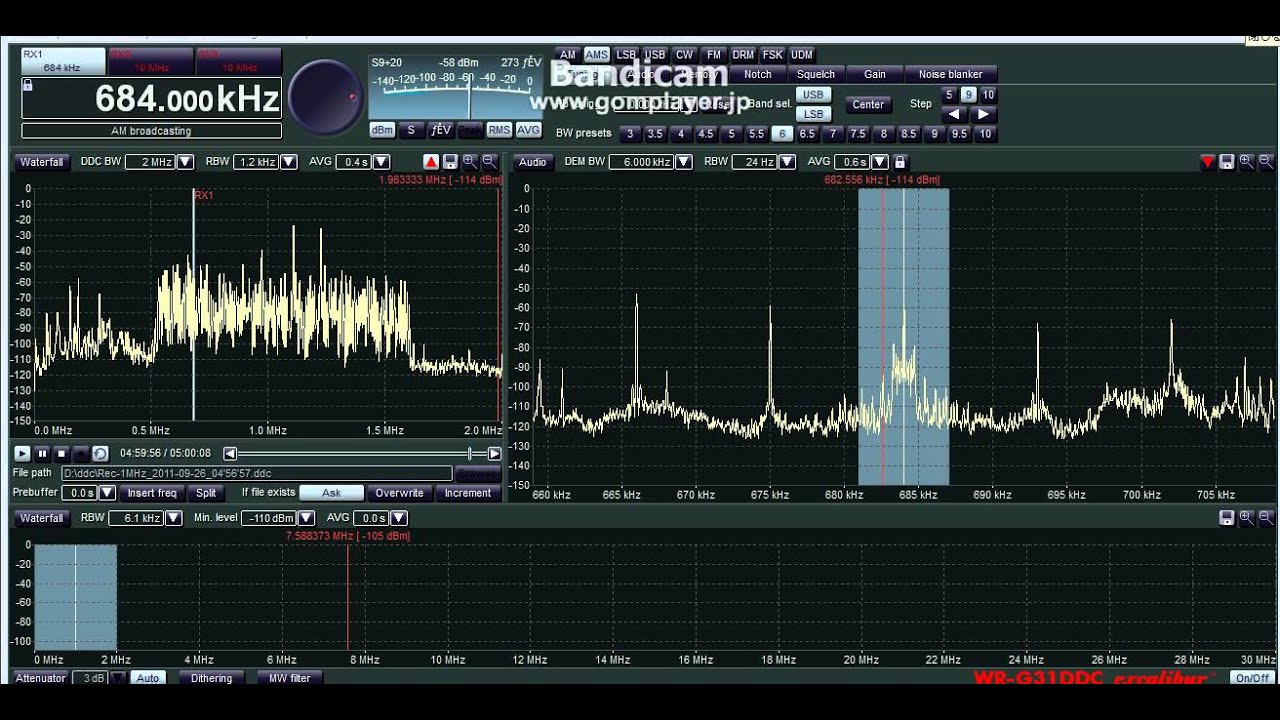
Task: Select the RX1 receiver tab
Action: (62, 61)
